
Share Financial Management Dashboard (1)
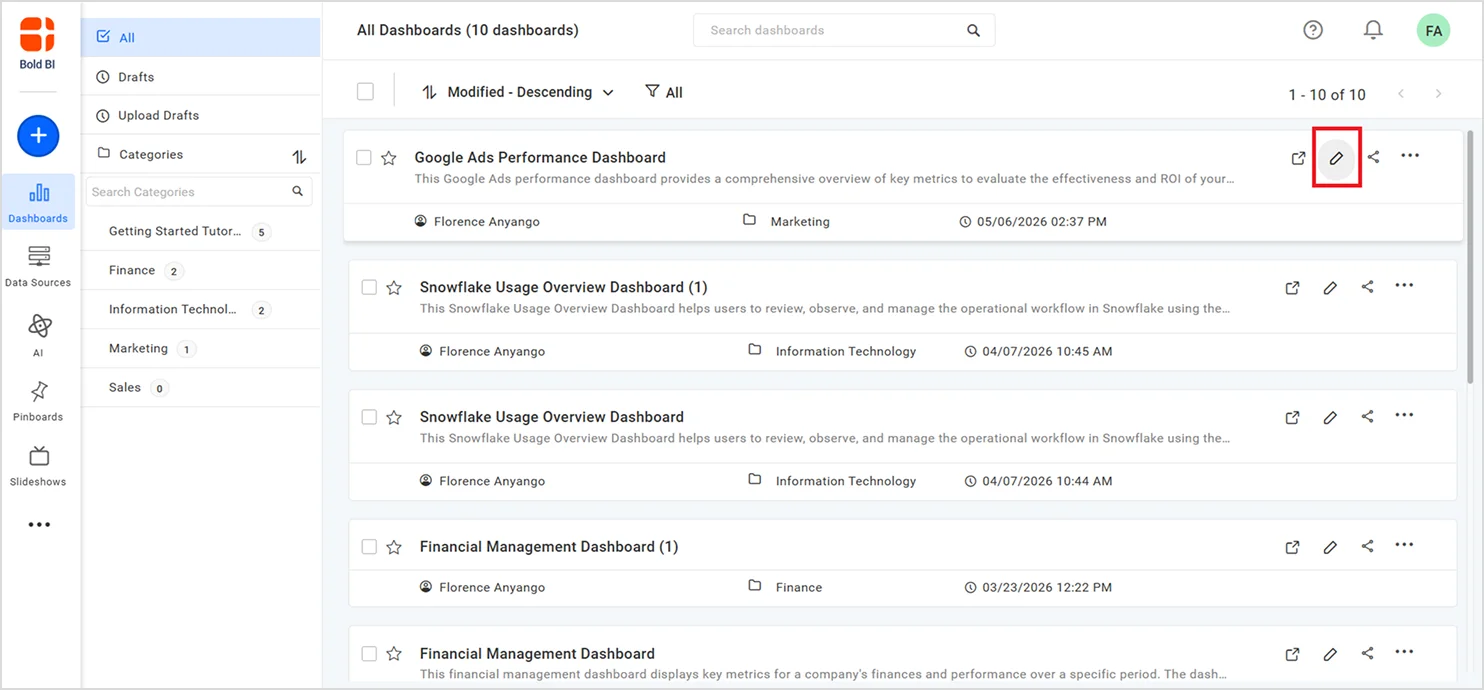[x=1367, y=547]
